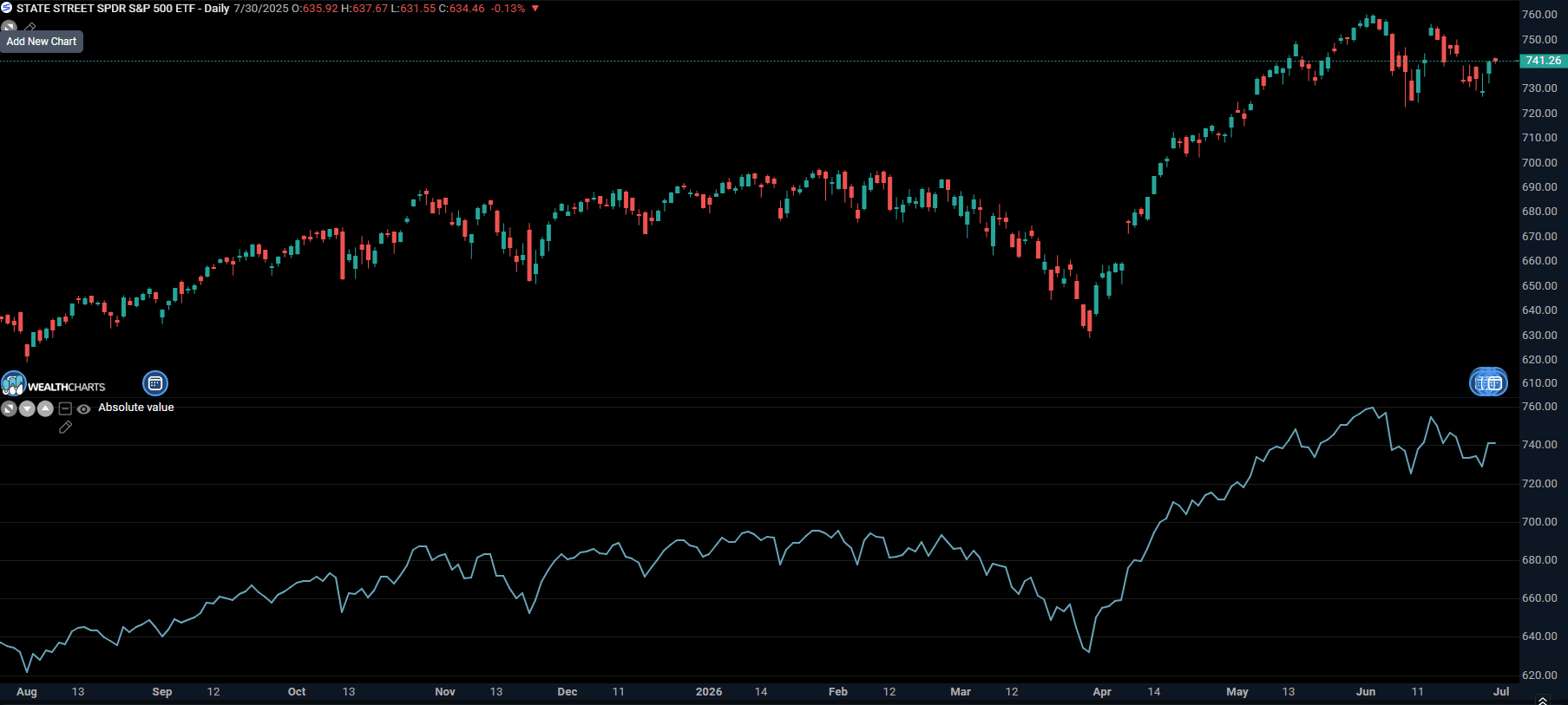The image size is (1568, 705).
Task: Click the Dec label on time axis
Action: [567, 692]
